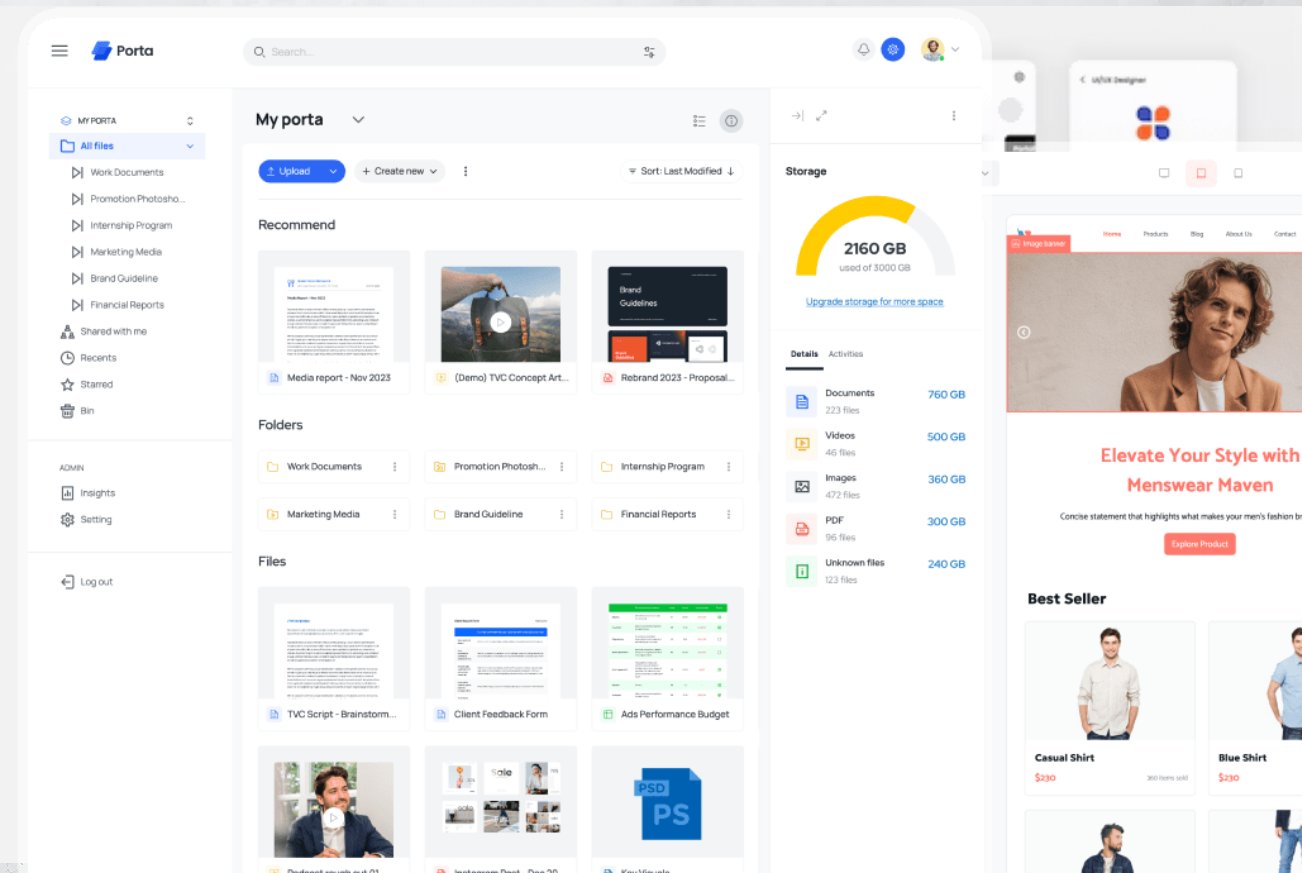This screenshot has width=1302, height=873.
Task: Open the hamburger menu icon
Action: click(60, 51)
